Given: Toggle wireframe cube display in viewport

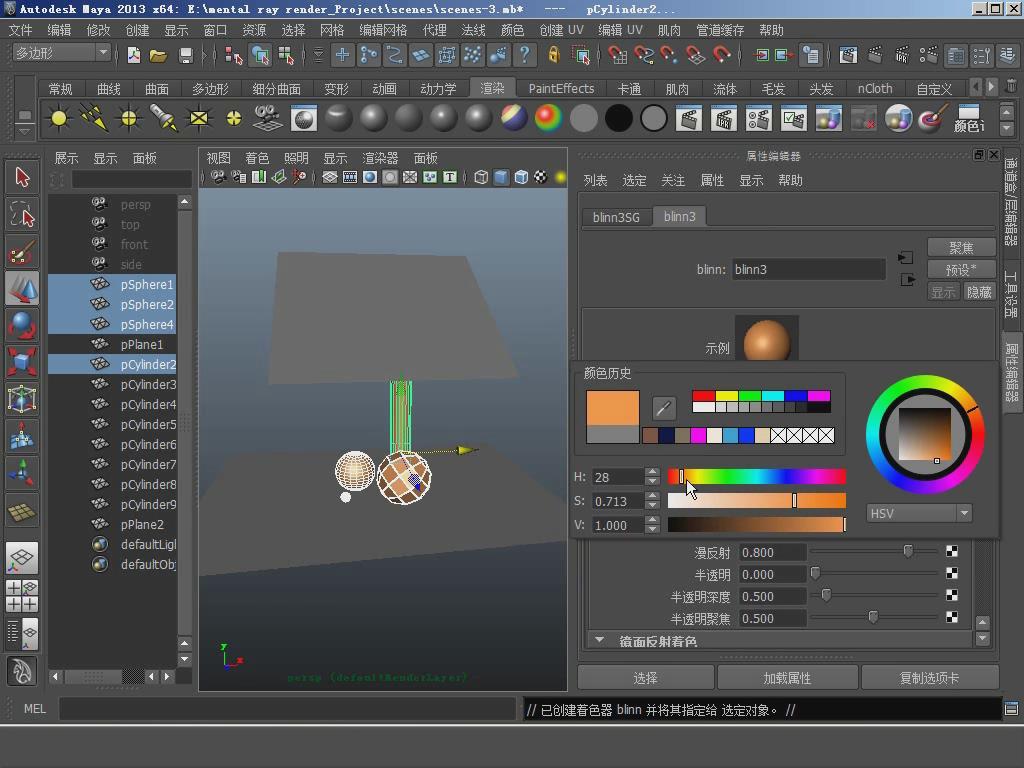Looking at the screenshot, I should (x=481, y=177).
